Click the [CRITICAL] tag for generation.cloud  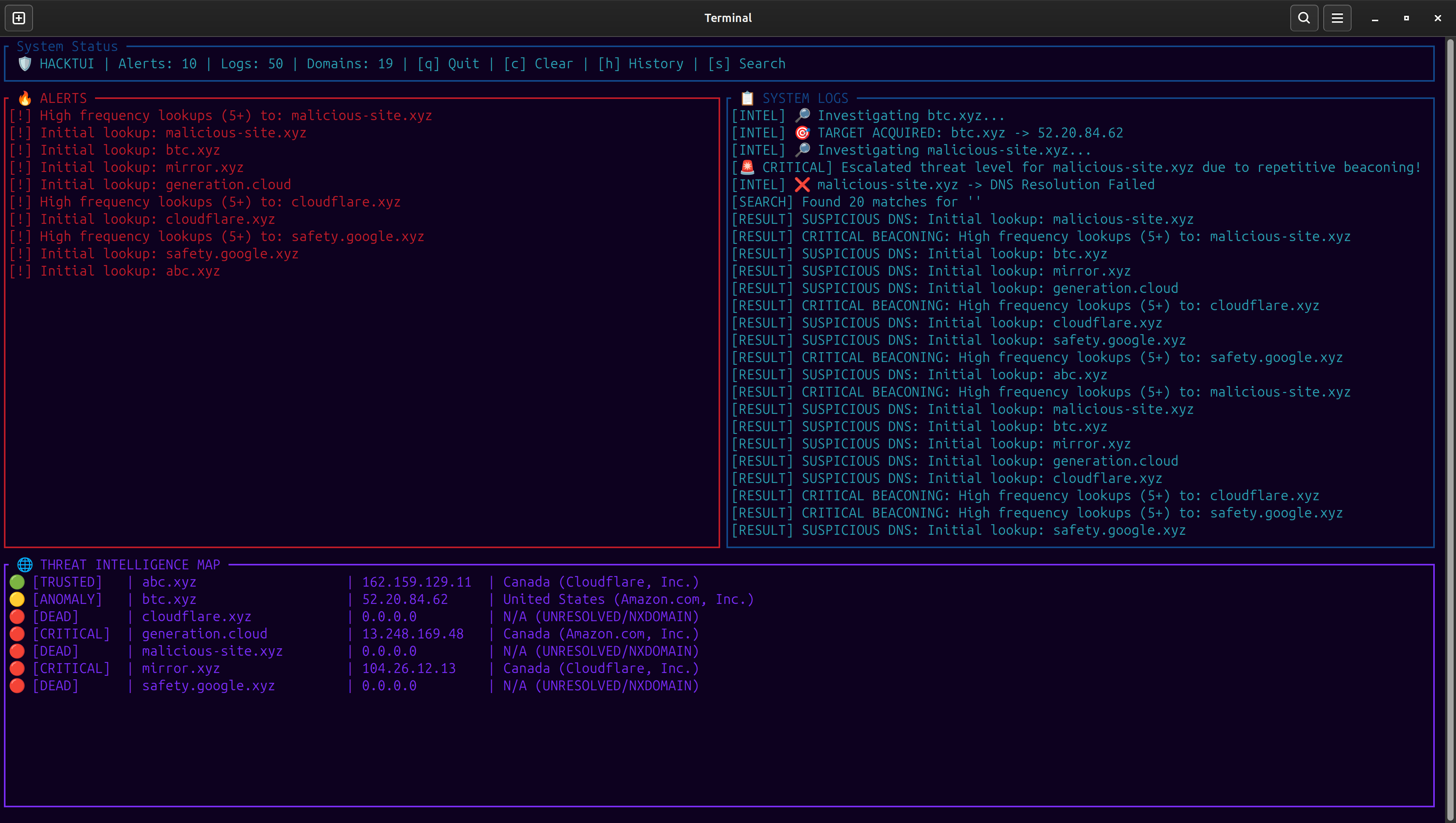(x=71, y=634)
